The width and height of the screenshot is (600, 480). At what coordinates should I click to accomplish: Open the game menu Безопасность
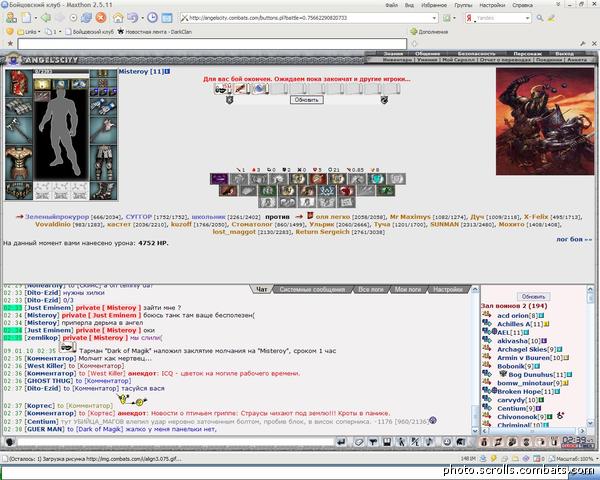tap(476, 54)
